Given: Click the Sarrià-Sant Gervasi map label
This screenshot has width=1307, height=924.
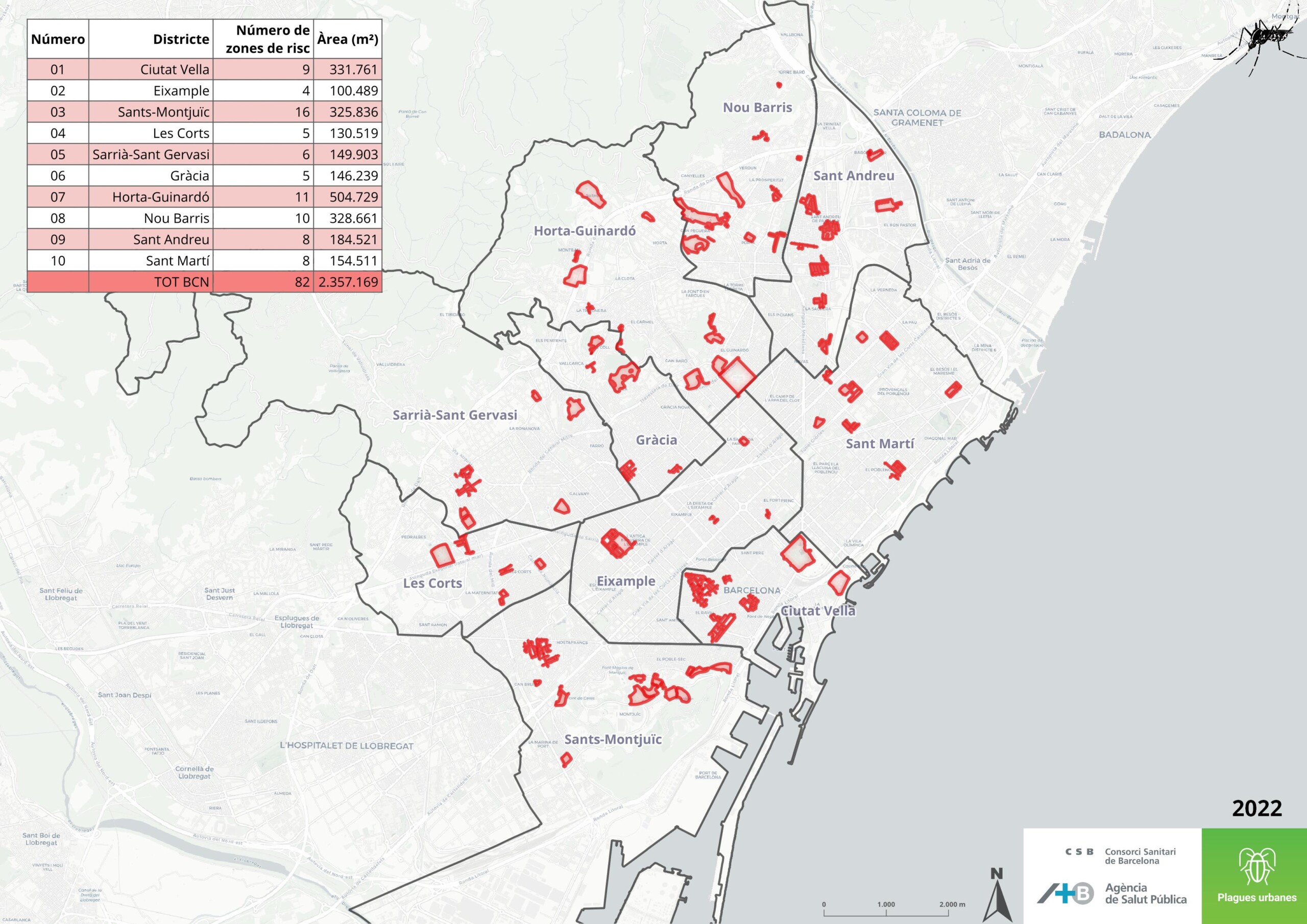Looking at the screenshot, I should pyautogui.click(x=455, y=416).
